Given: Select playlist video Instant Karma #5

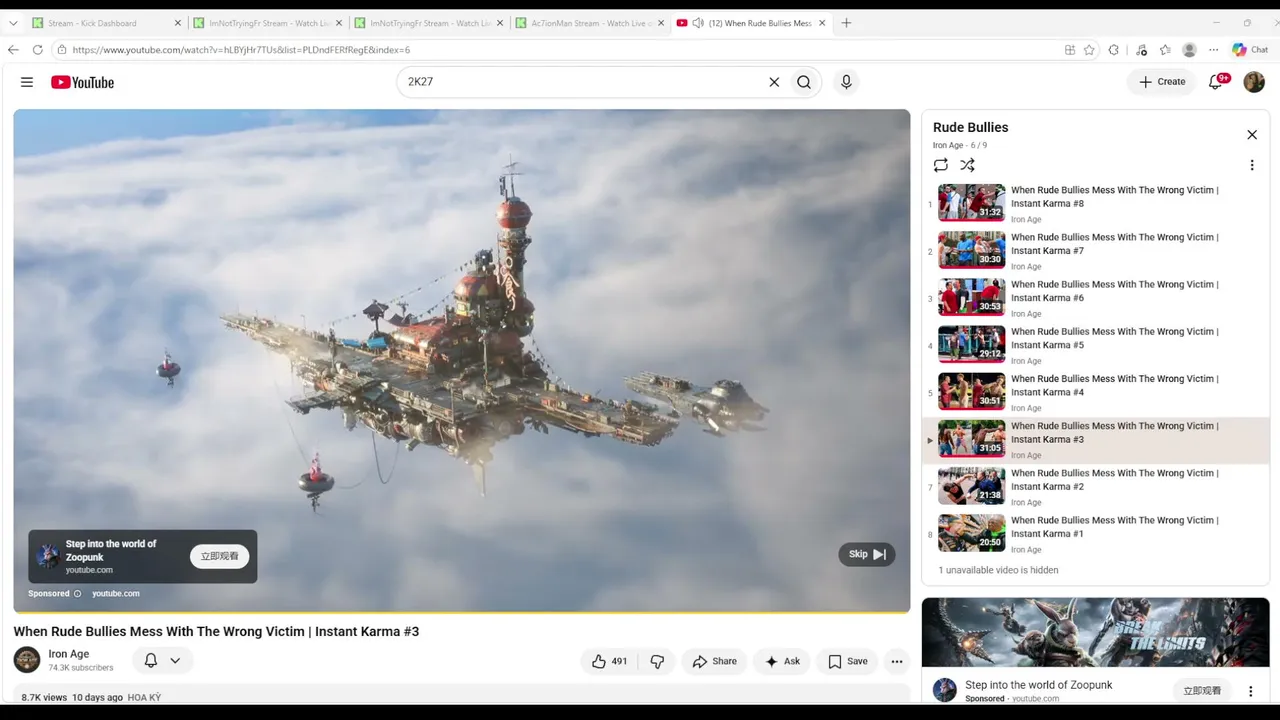Looking at the screenshot, I should (1095, 344).
